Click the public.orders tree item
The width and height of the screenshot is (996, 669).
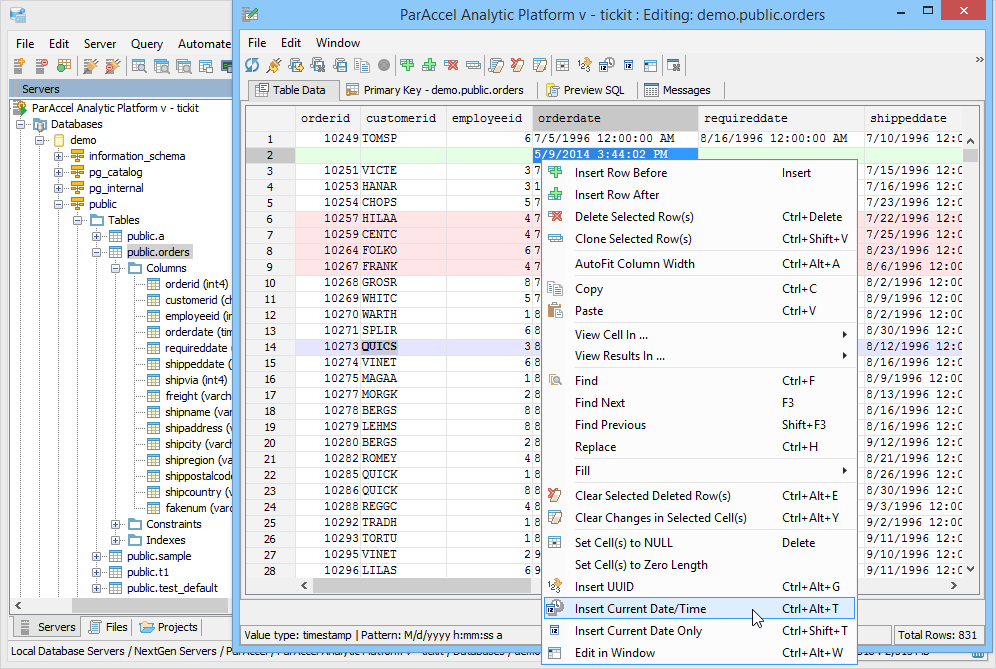[158, 252]
